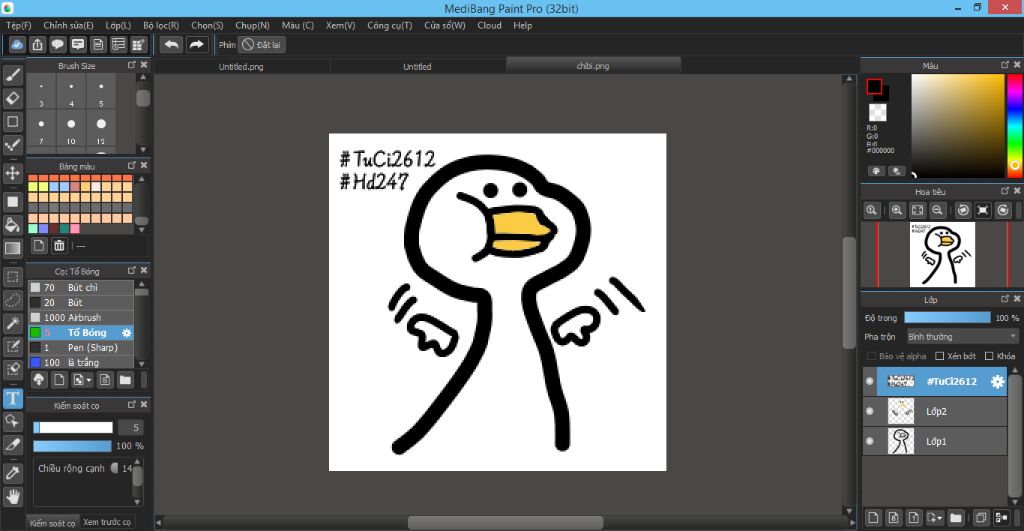Screen dimensions: 1024x531
Task: Undock the Lớp panel
Action: [x=1005, y=298]
